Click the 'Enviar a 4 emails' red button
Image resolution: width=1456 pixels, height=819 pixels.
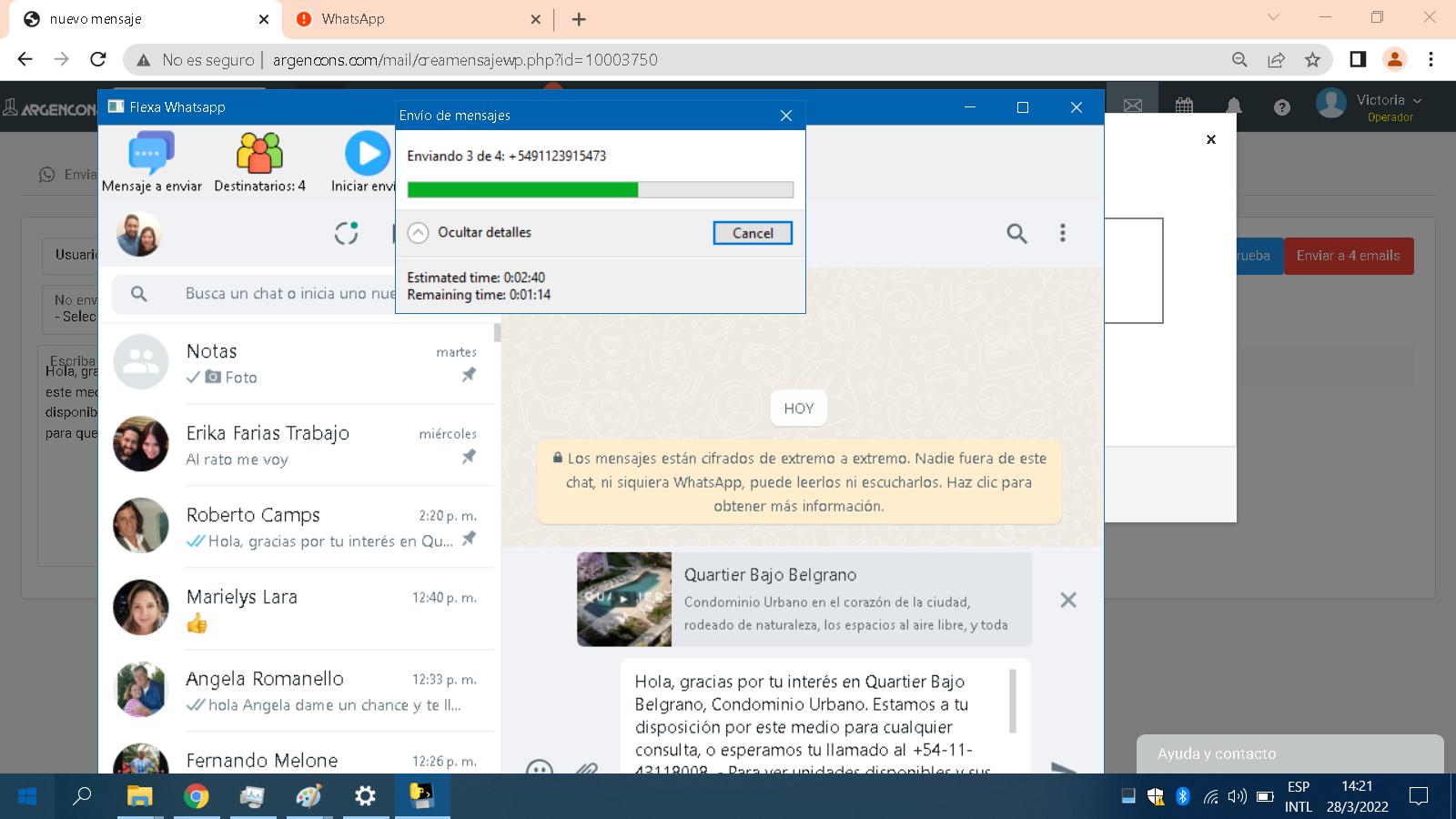point(1349,256)
